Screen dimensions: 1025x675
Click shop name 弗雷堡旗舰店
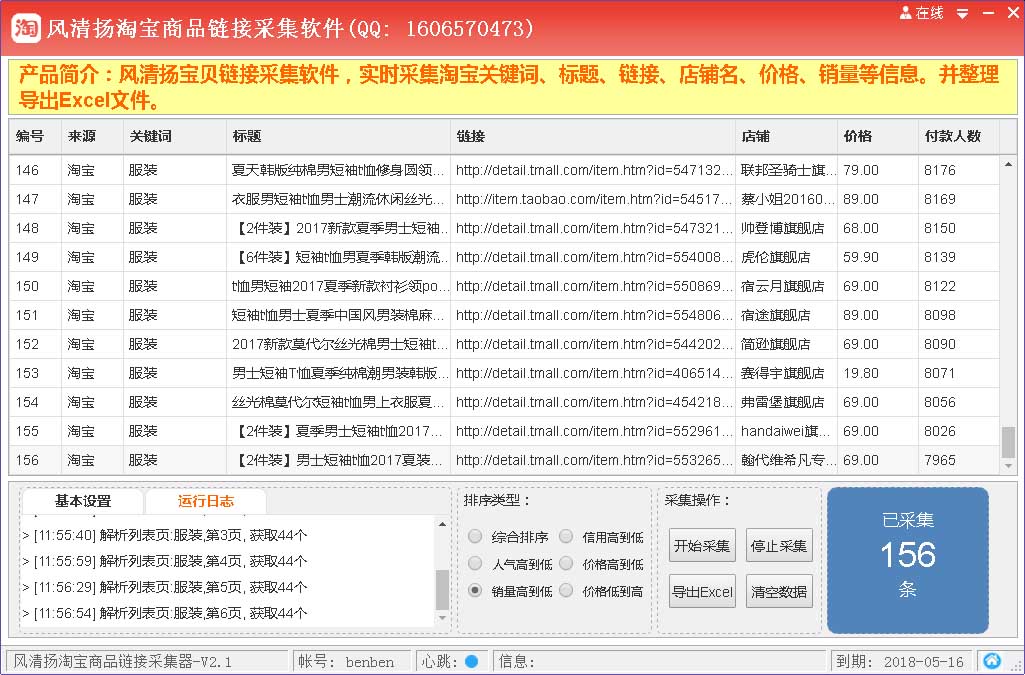pos(782,402)
